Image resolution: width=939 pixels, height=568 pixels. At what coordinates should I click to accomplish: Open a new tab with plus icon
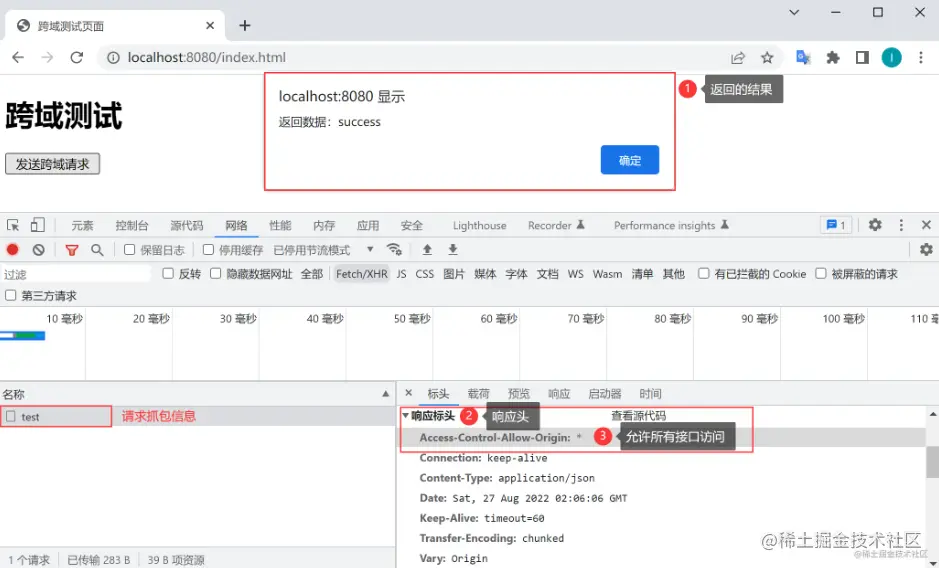click(x=244, y=25)
